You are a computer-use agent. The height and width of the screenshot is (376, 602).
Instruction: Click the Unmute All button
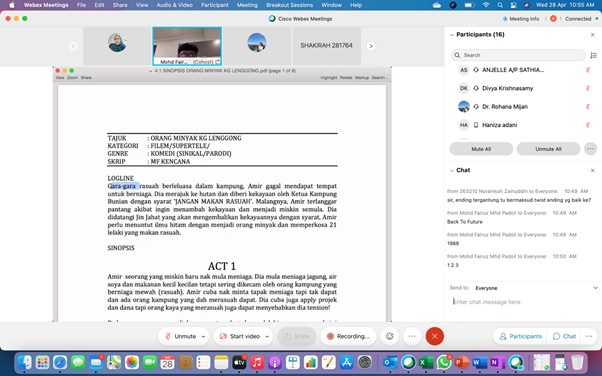point(548,149)
